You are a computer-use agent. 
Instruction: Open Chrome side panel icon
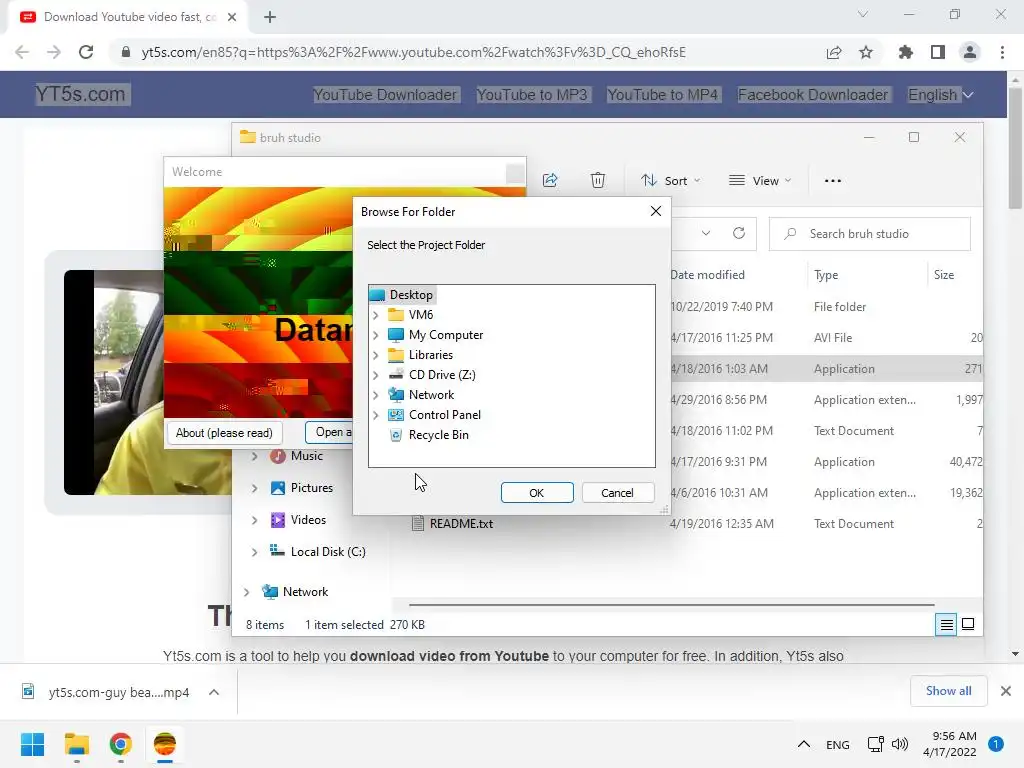938,52
